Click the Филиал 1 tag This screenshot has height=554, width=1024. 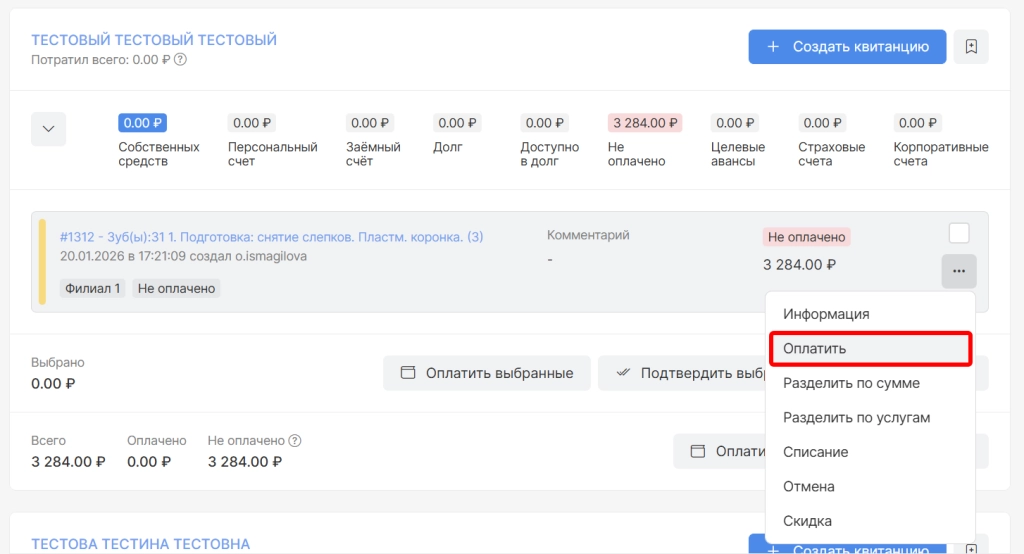click(93, 288)
